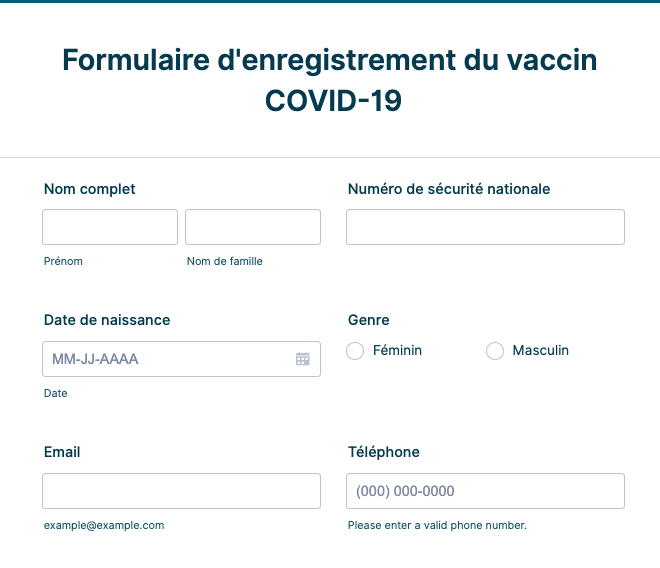Click the Féminin option label text
This screenshot has height=568, width=660.
[397, 351]
